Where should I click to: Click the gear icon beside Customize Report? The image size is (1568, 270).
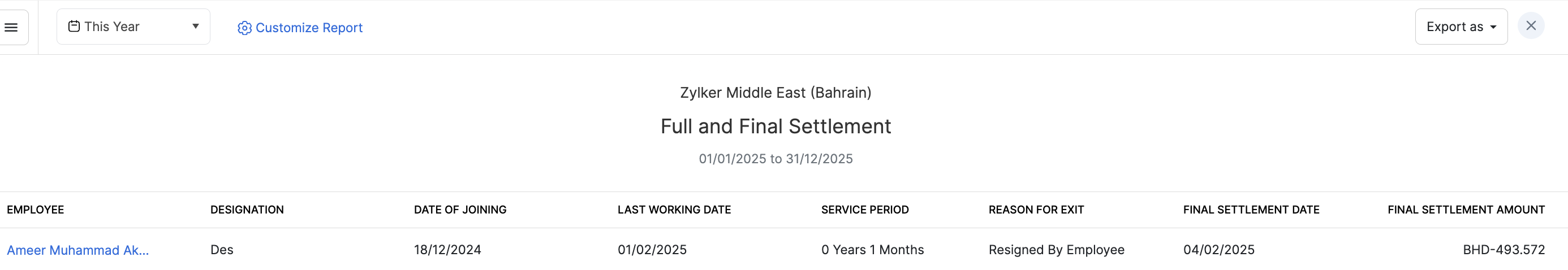pyautogui.click(x=244, y=28)
